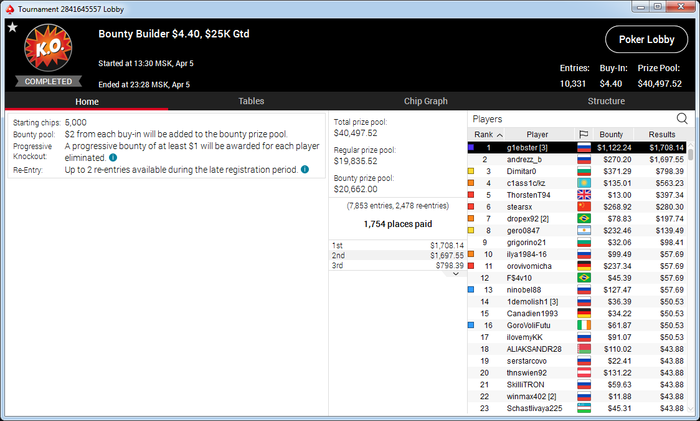Click the COMPLETED status badge
The height and width of the screenshot is (421, 700).
point(48,81)
